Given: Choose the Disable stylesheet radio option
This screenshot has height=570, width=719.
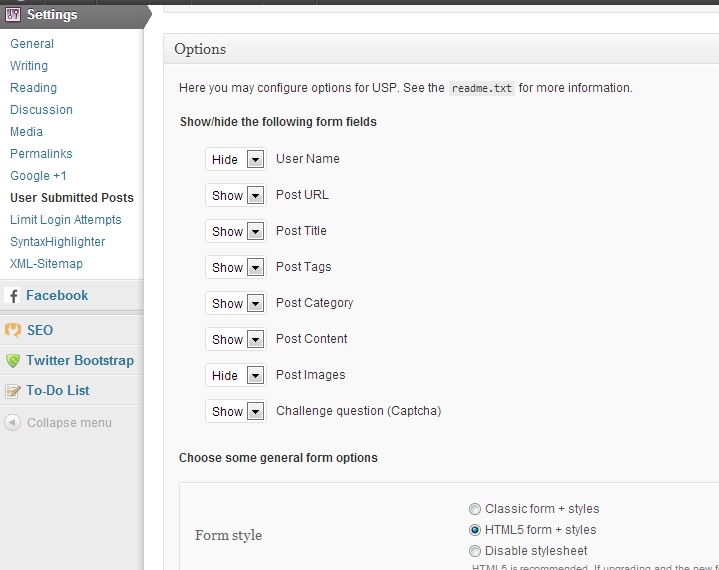Looking at the screenshot, I should point(475,551).
